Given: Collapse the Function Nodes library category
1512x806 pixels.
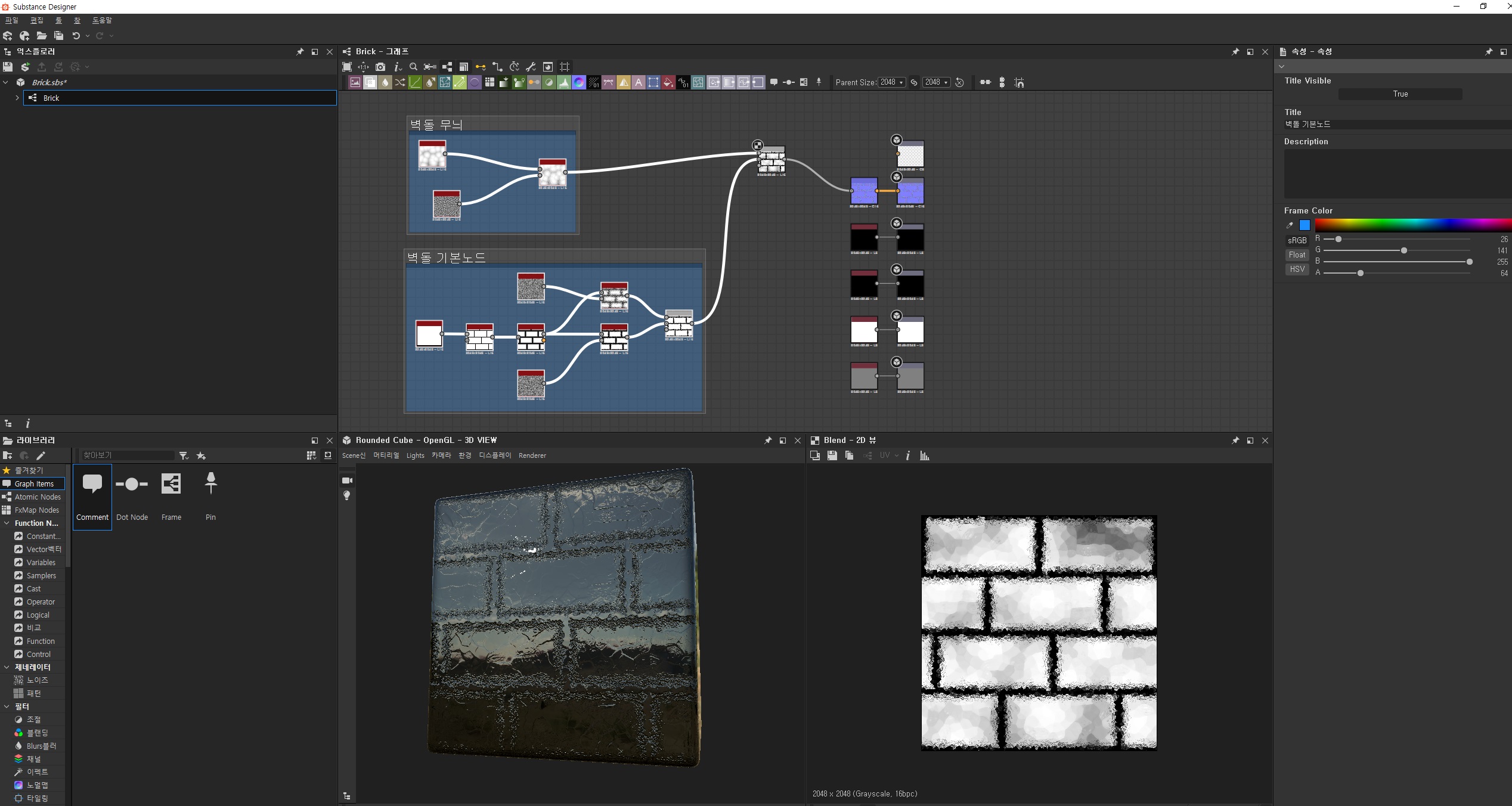Looking at the screenshot, I should pos(7,523).
